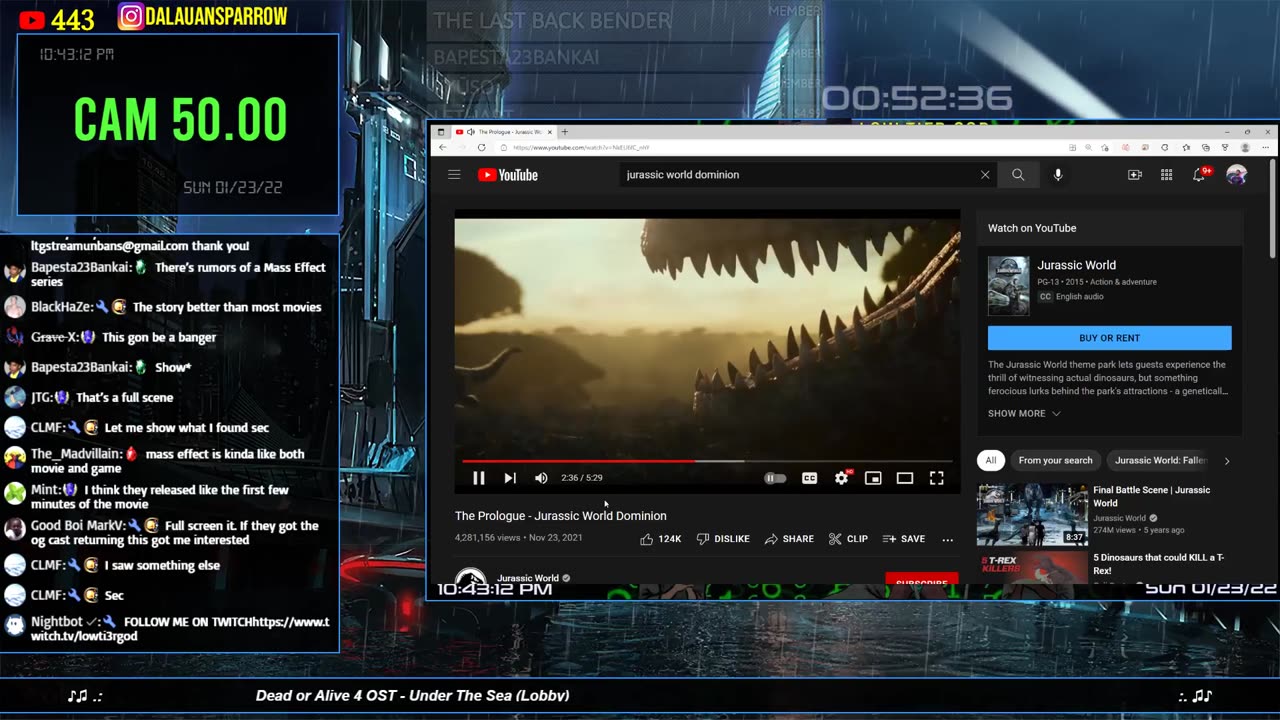The height and width of the screenshot is (720, 1280).
Task: Close The Prologue browser tab
Action: tap(549, 132)
